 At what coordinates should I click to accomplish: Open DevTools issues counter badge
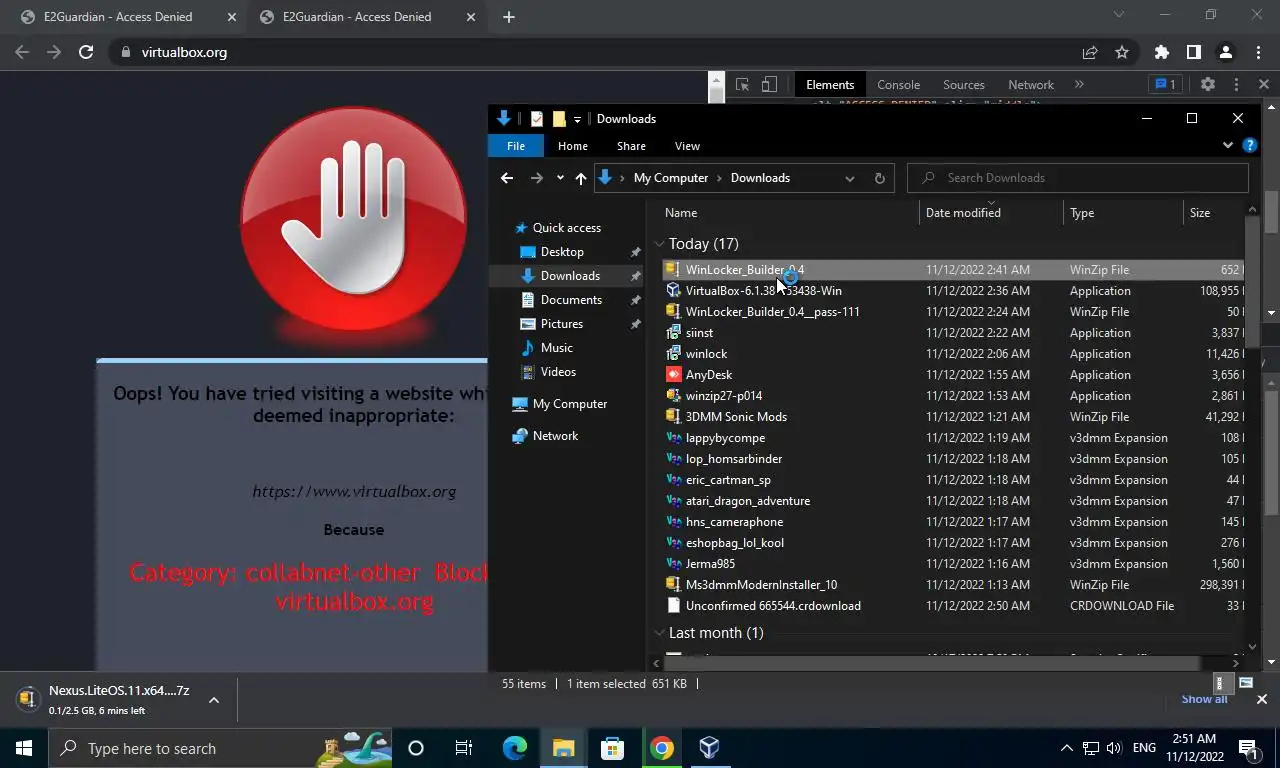pyautogui.click(x=1166, y=85)
